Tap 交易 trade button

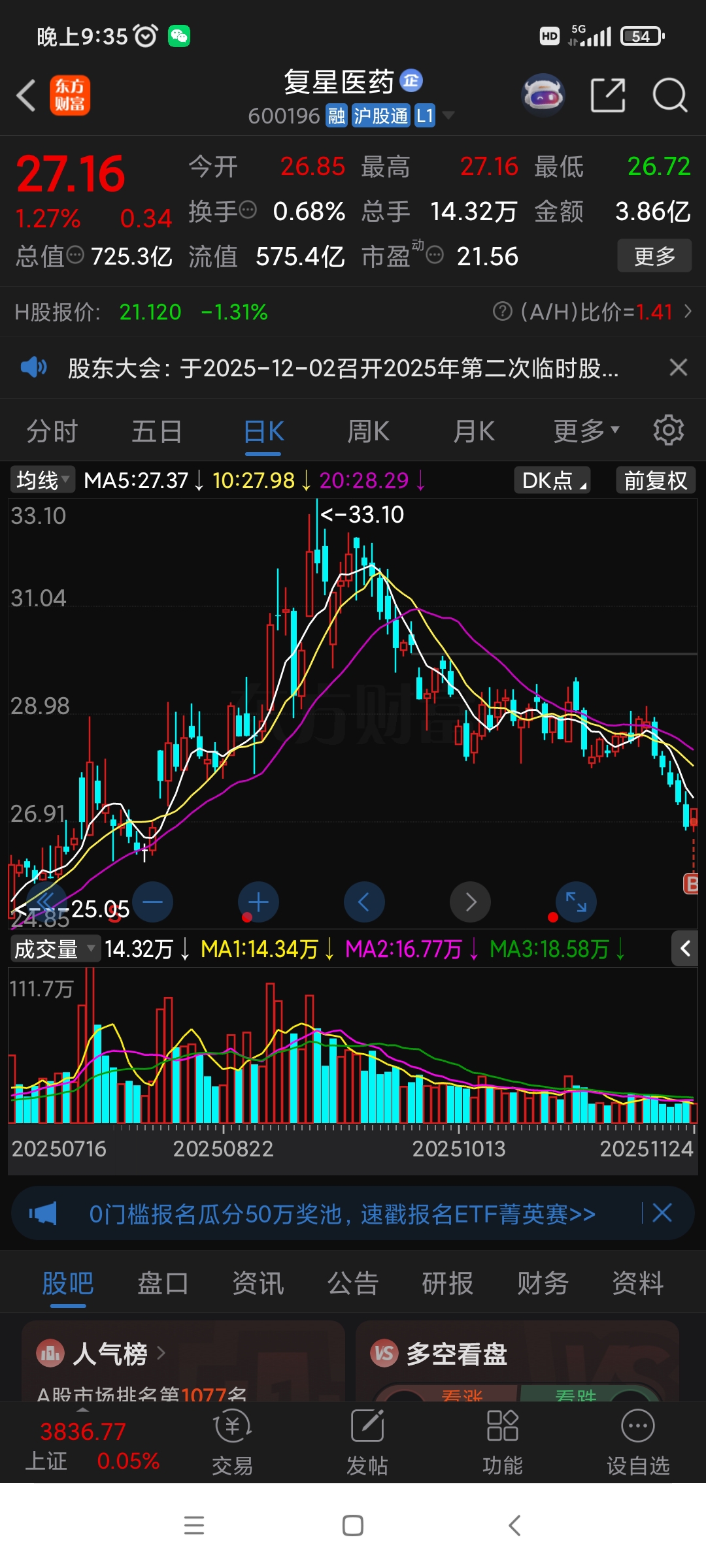pyautogui.click(x=232, y=1443)
